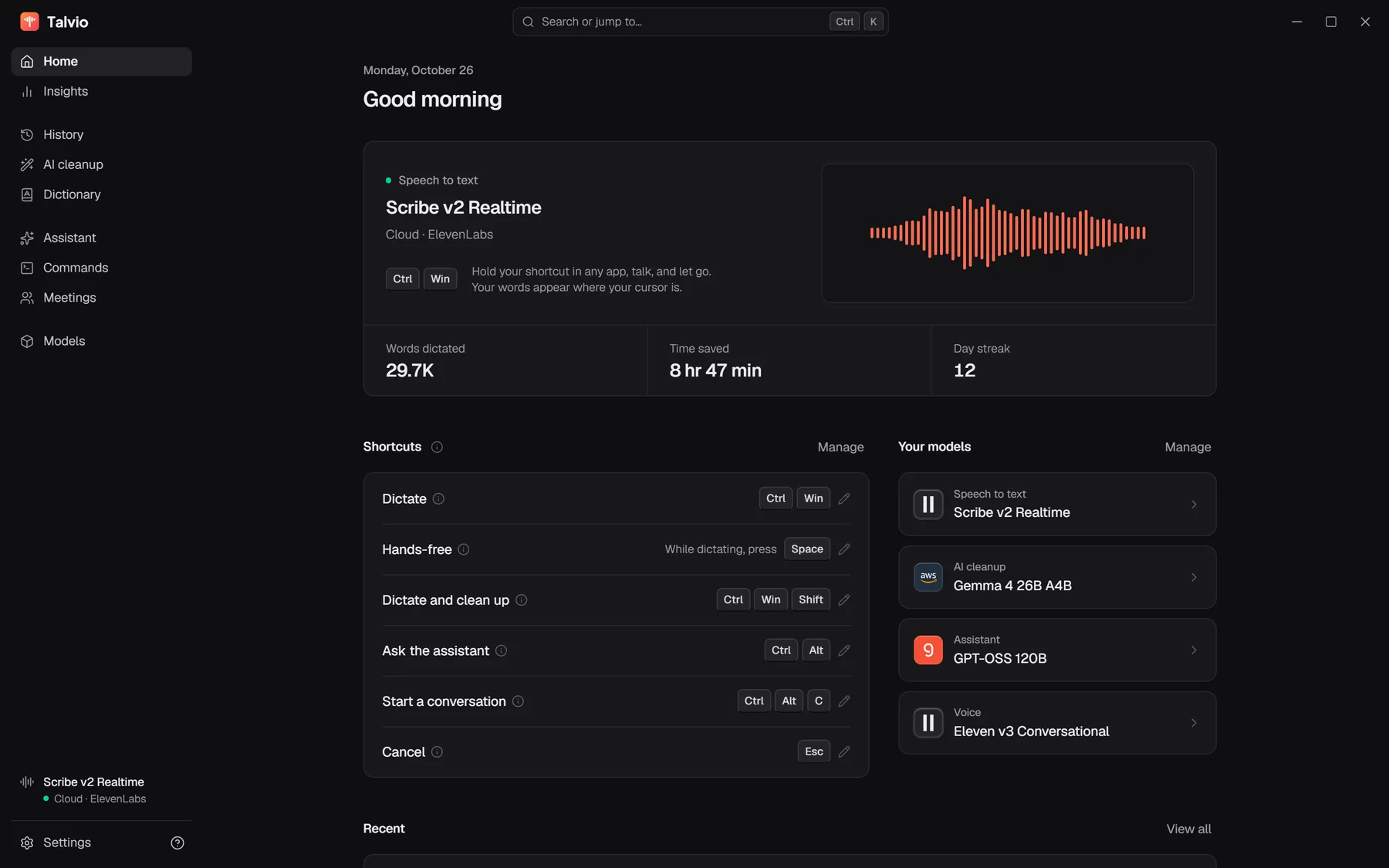Viewport: 1389px width, 868px height.
Task: Click the Cloud · ElevenLabs label in main card
Action: 439,235
